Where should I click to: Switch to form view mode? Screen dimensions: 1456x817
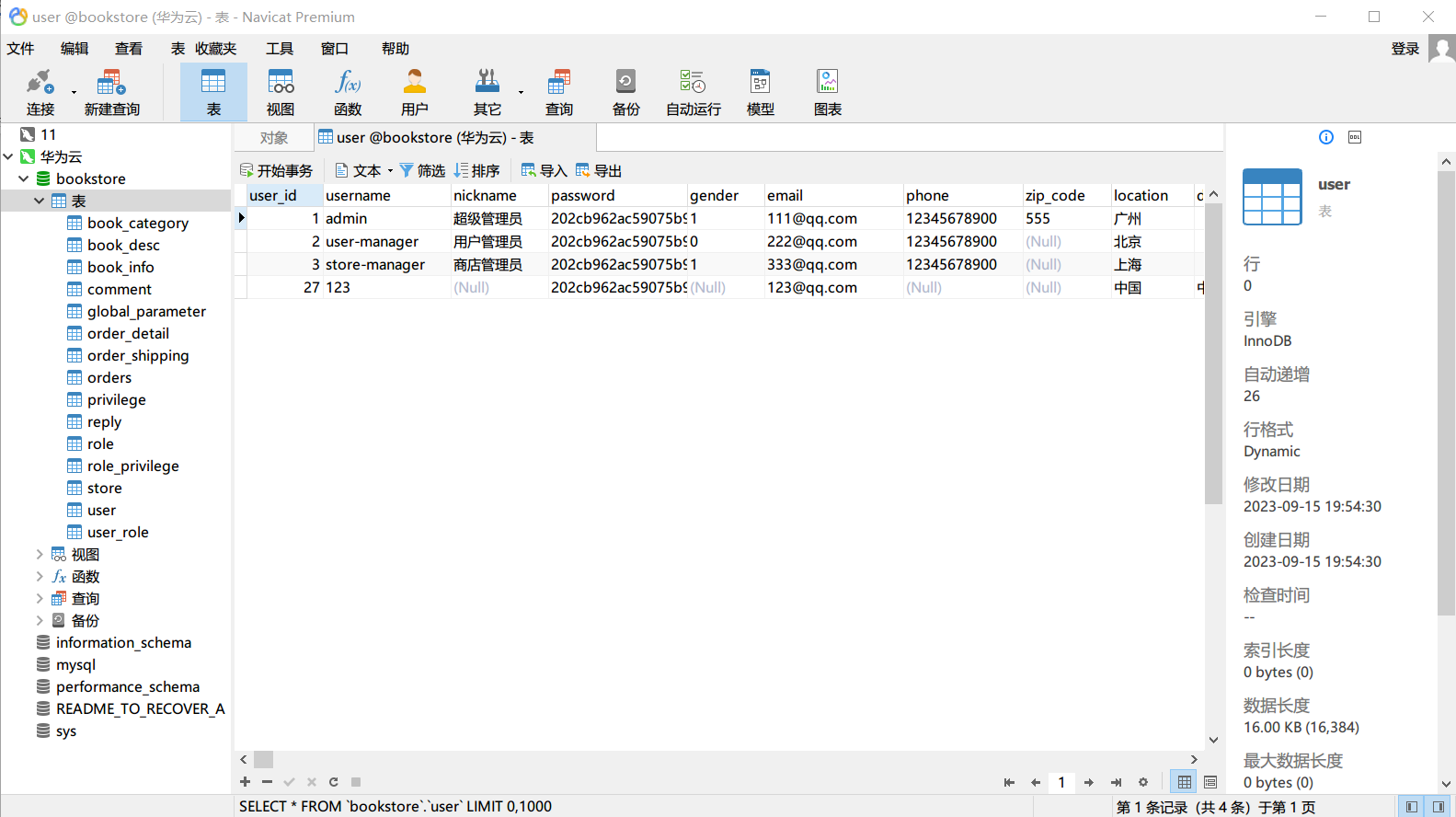(x=1210, y=782)
